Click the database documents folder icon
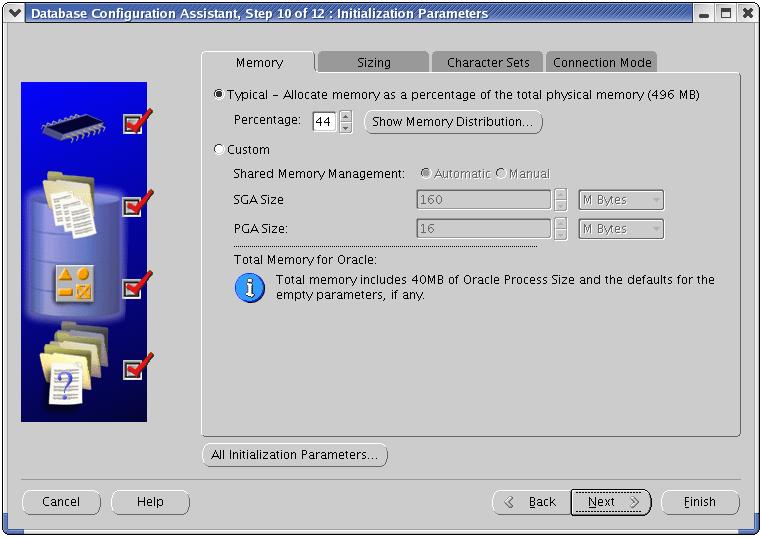Viewport: 762px width, 538px height. pos(71,204)
